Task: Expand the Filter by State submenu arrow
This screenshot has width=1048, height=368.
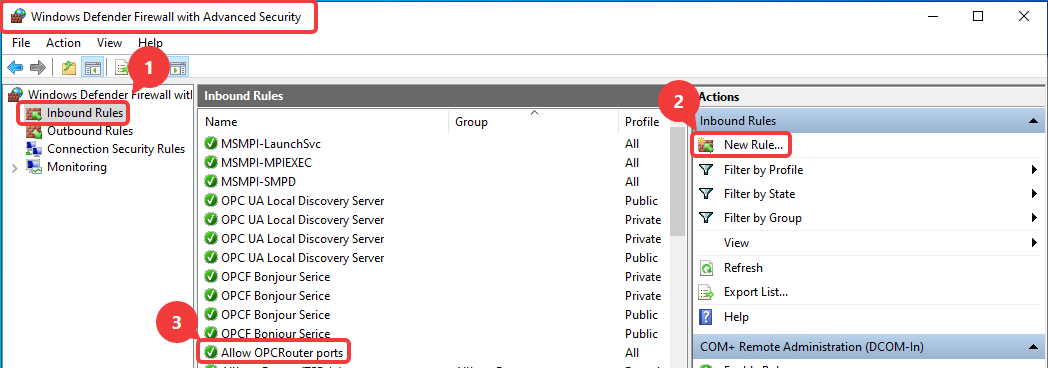Action: coord(1034,194)
